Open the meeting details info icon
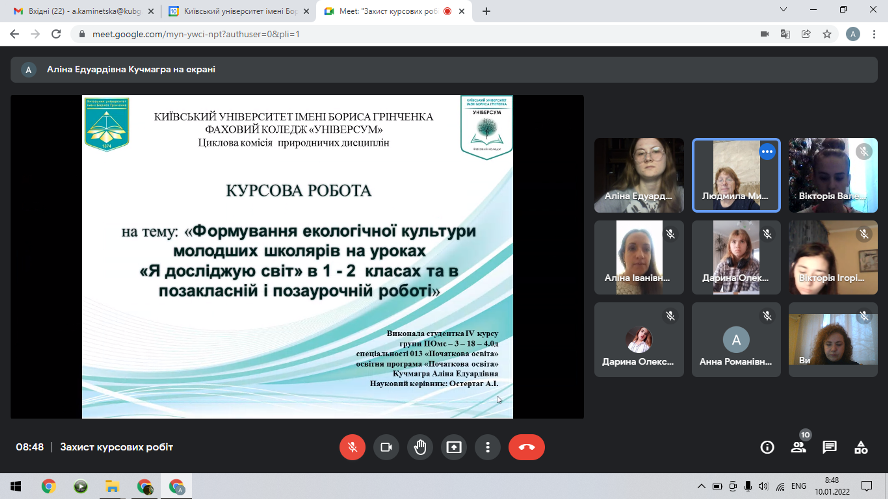 (767, 447)
